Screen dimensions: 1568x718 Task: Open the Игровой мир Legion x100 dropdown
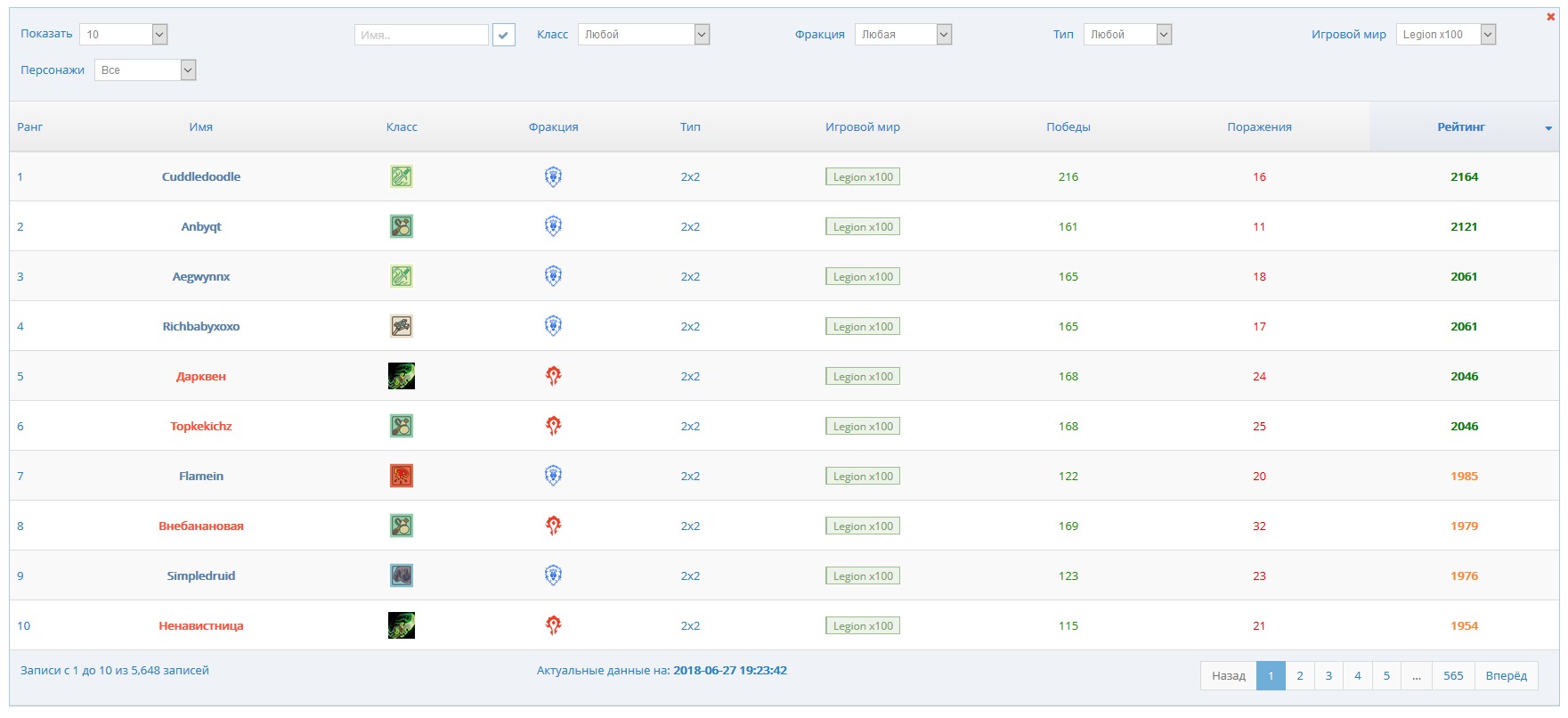pyautogui.click(x=1445, y=35)
